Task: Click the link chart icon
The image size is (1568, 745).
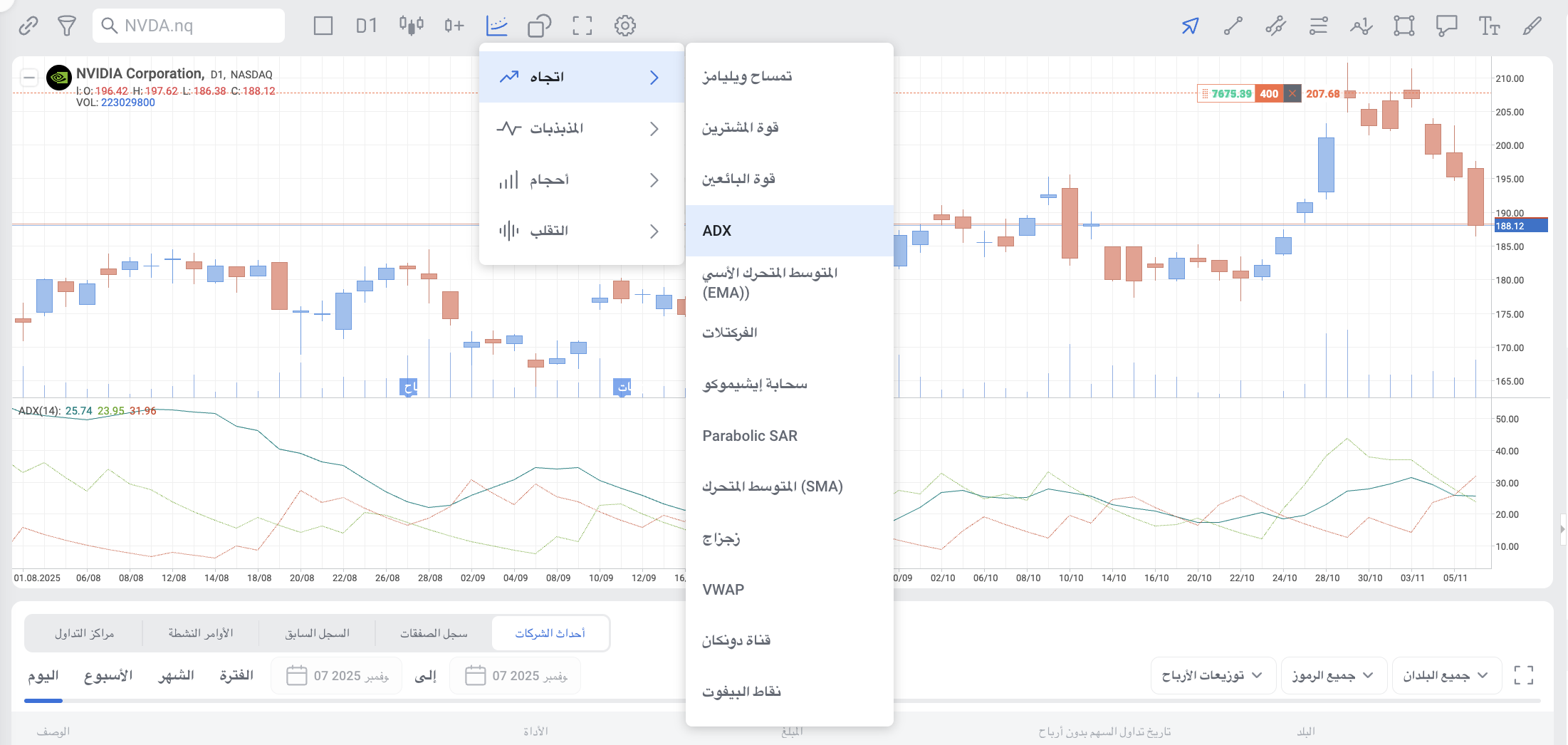Action: click(x=28, y=26)
